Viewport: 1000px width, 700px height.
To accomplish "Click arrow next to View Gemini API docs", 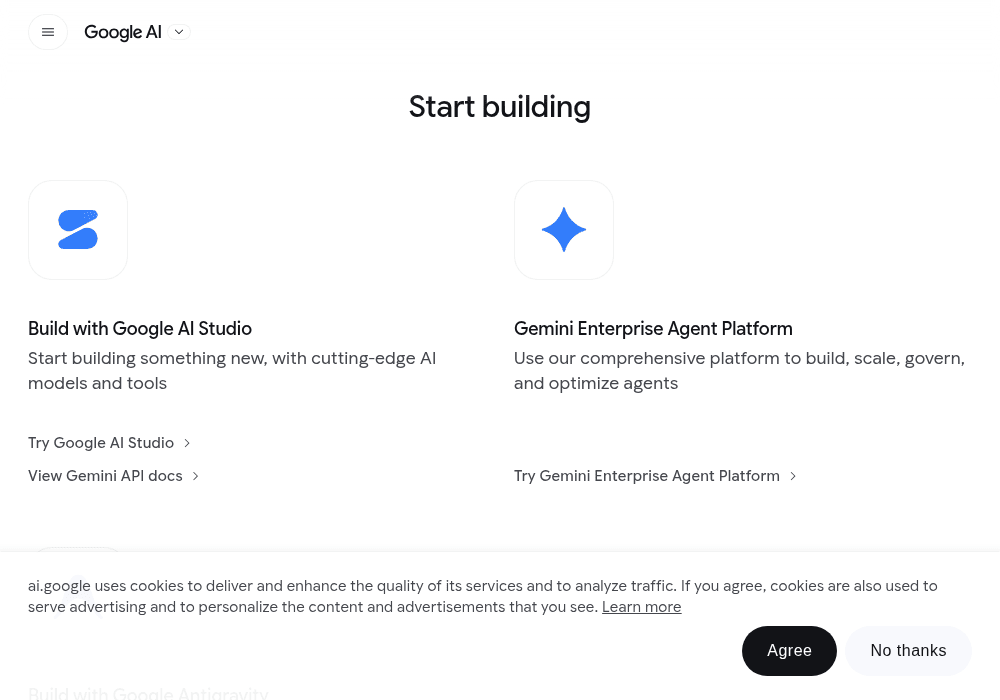I will (x=196, y=476).
